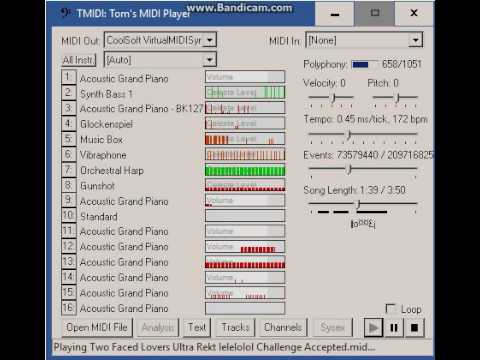Select the Orchestral Harp instrument label
Image resolution: width=480 pixels, height=360 pixels.
tap(112, 171)
